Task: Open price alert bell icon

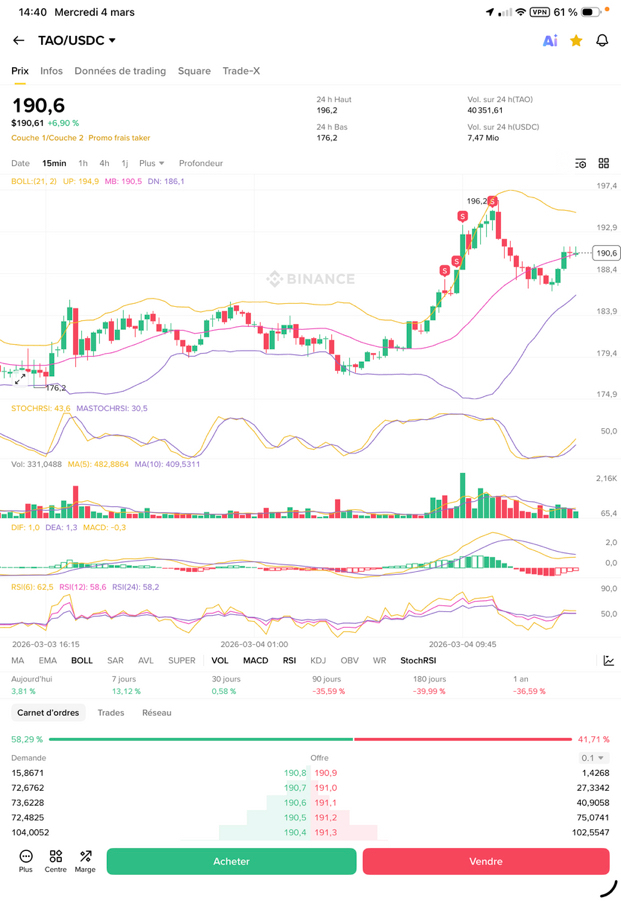Action: (x=602, y=40)
